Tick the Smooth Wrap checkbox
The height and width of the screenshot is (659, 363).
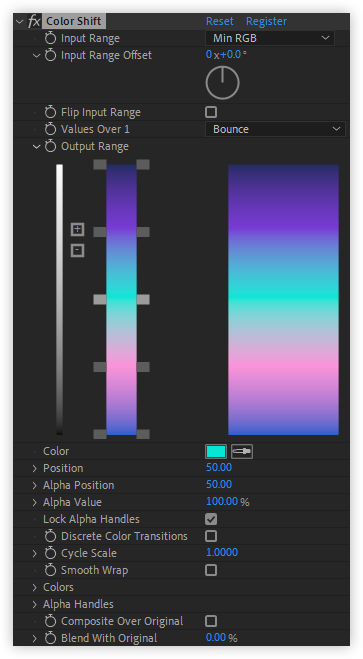point(211,570)
